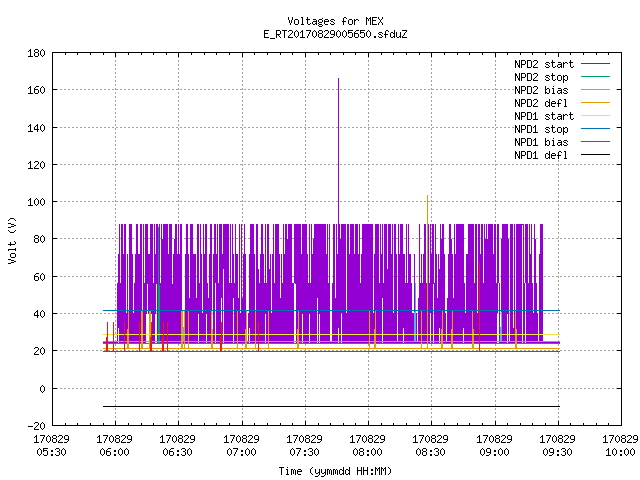640x480 pixels.
Task: Click the 'NPD1 stop' legend label
Action: tap(541, 129)
